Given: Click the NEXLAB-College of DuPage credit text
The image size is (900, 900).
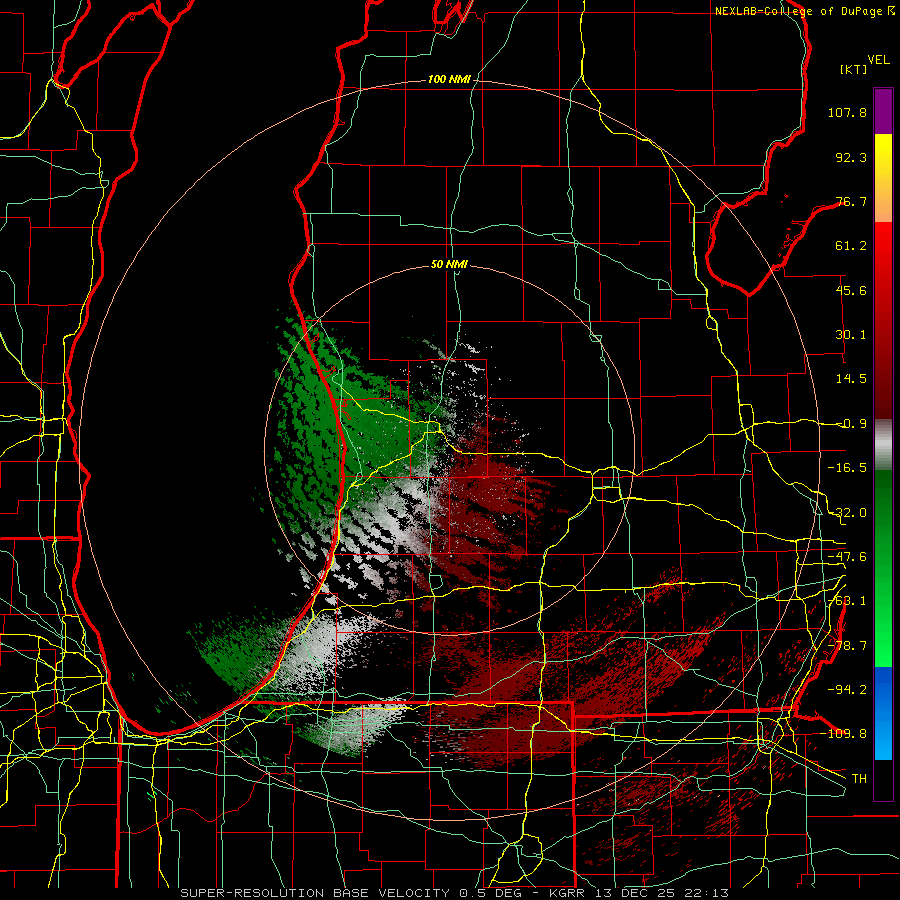Looking at the screenshot, I should tap(805, 11).
